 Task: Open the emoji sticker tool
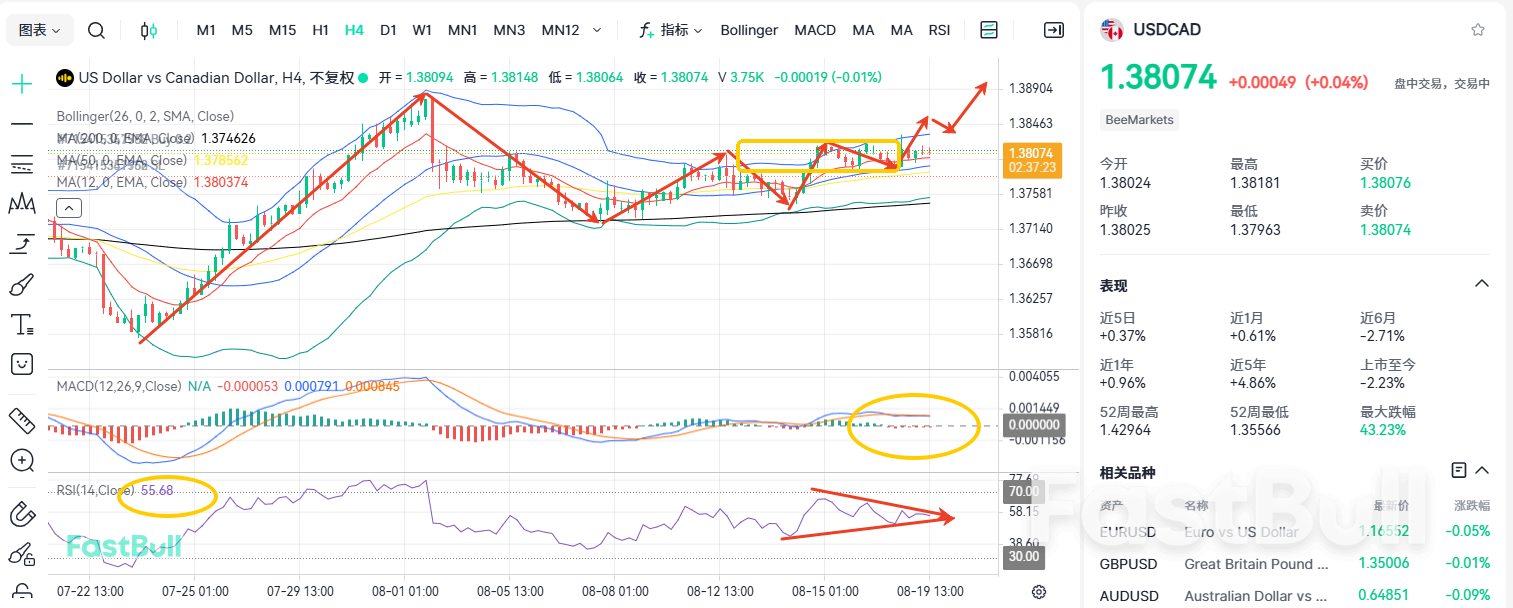pos(21,363)
